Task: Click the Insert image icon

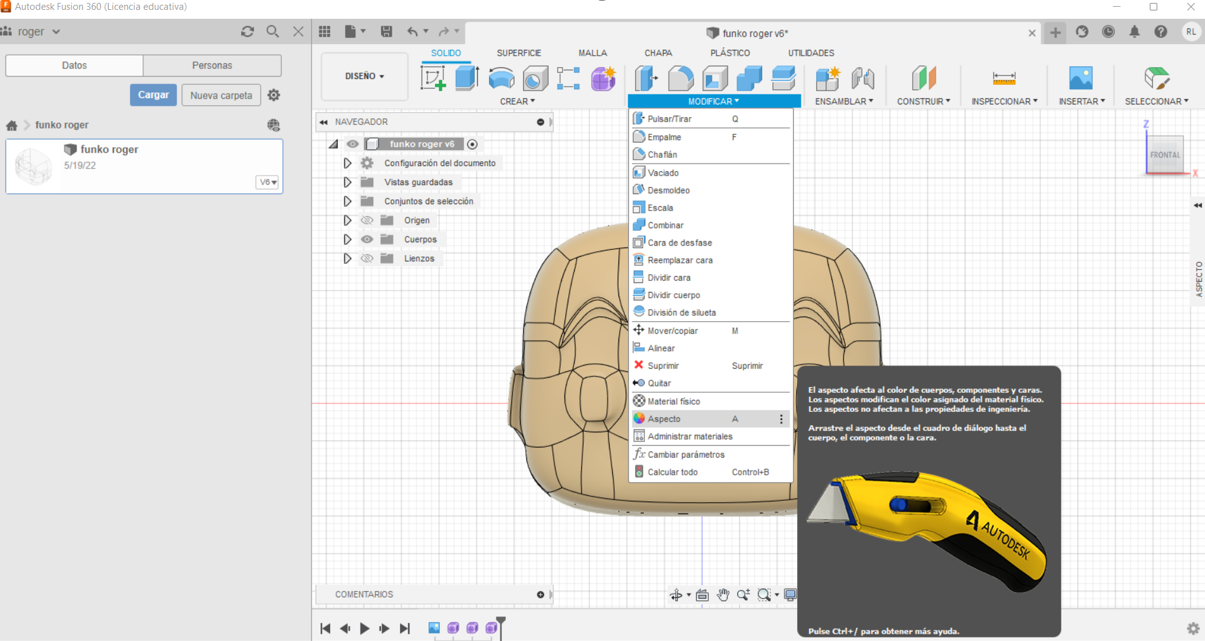Action: pyautogui.click(x=1080, y=78)
